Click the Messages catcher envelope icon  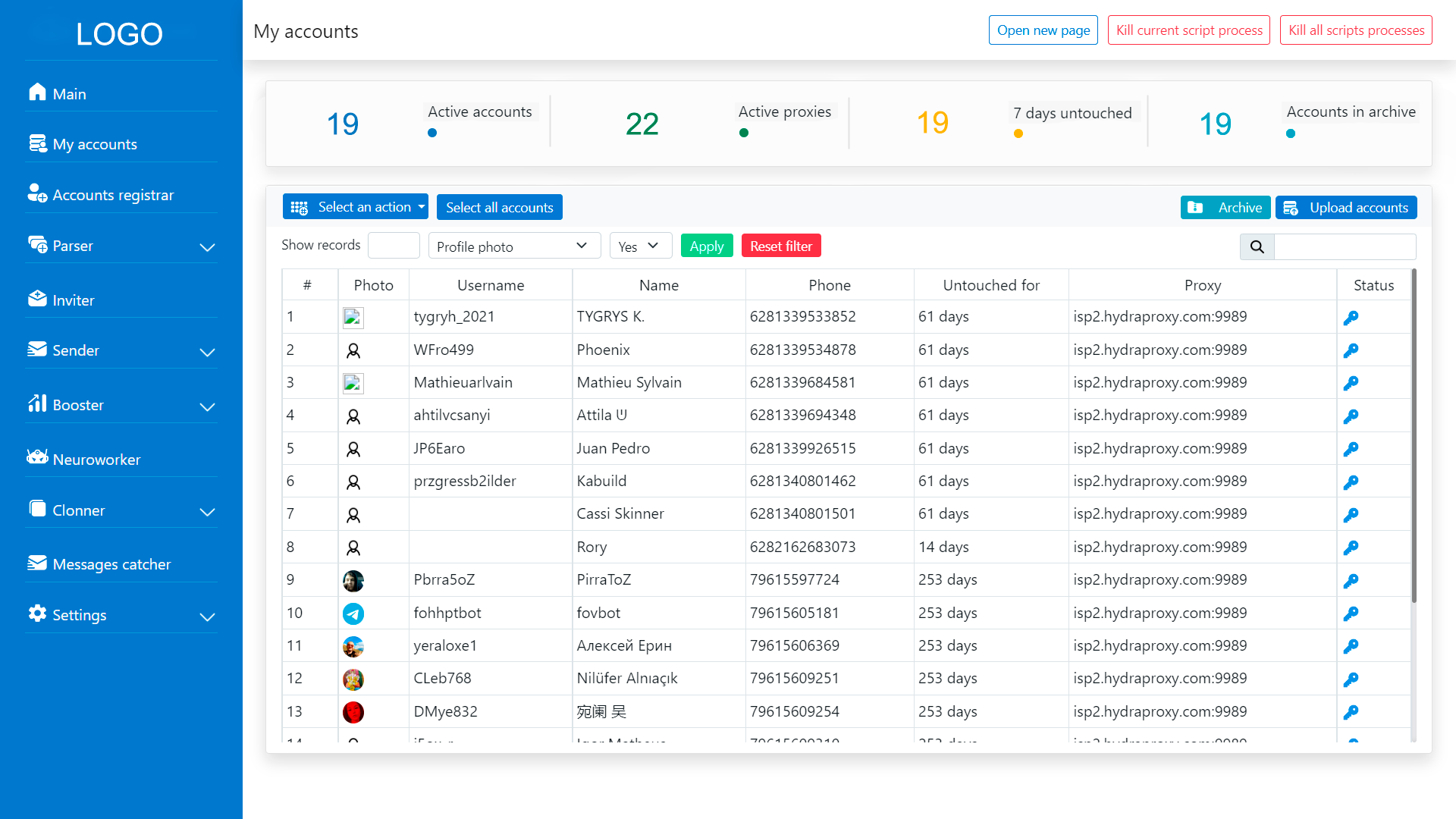pyautogui.click(x=37, y=563)
